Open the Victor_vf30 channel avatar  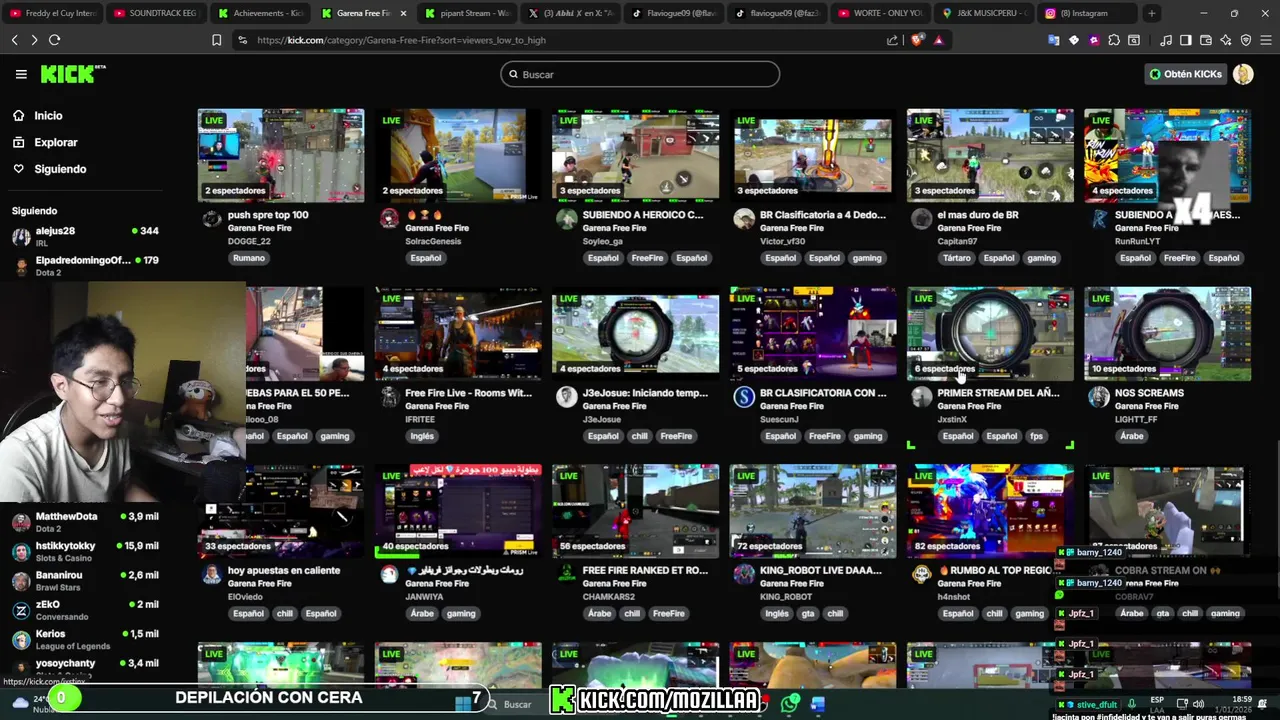click(x=744, y=219)
